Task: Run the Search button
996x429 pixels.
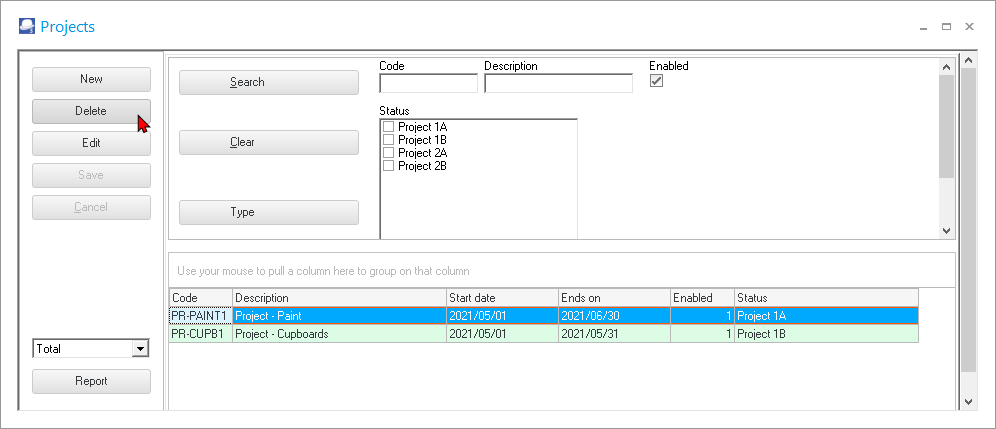Action: 268,82
